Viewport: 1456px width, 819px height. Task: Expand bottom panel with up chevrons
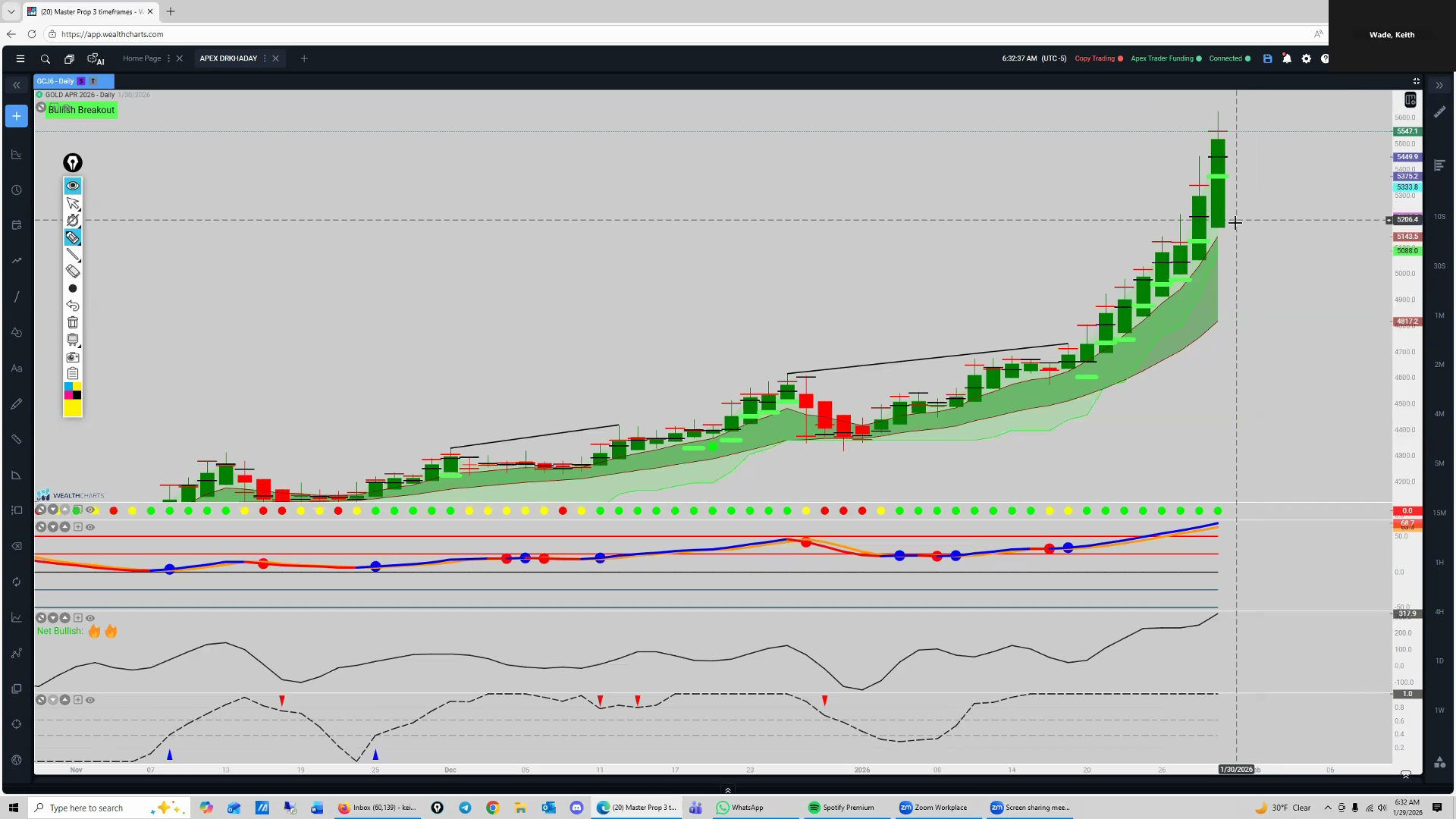coord(728,790)
